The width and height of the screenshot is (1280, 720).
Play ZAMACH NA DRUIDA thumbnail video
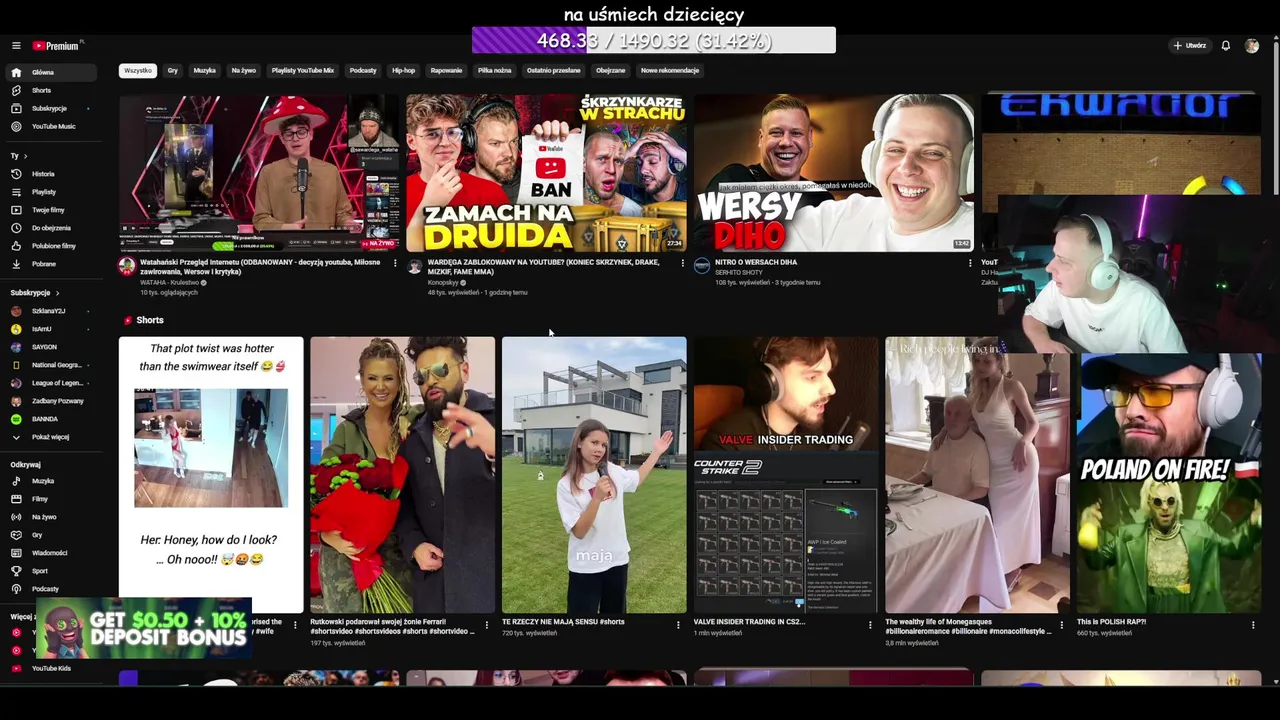point(546,172)
